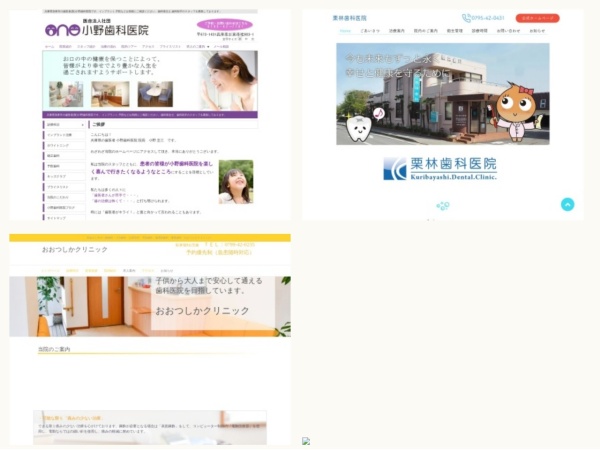Click おおつしかクリニック site title in header
This screenshot has width=600, height=450.
point(75,249)
